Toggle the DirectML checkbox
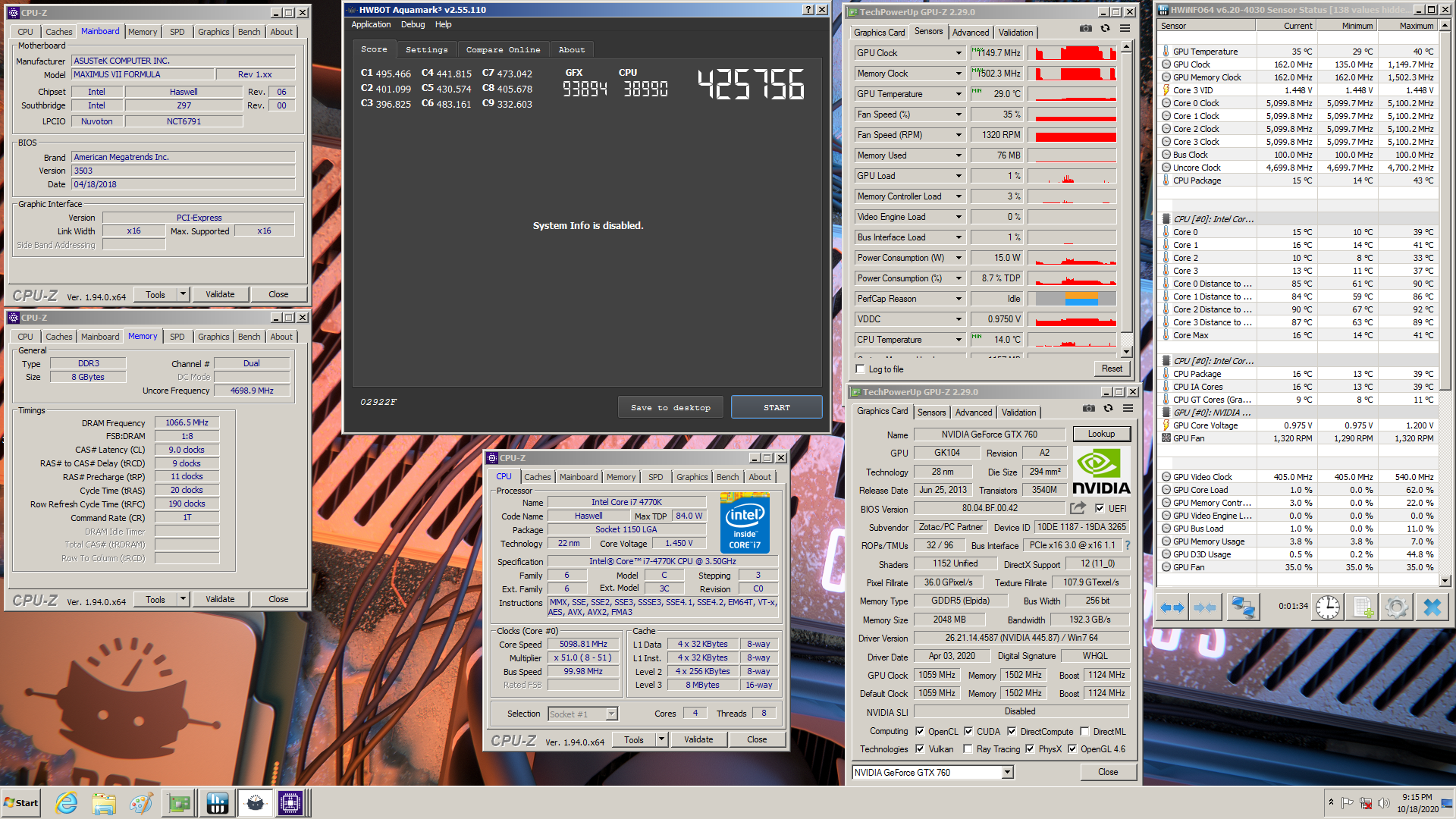 1084,732
